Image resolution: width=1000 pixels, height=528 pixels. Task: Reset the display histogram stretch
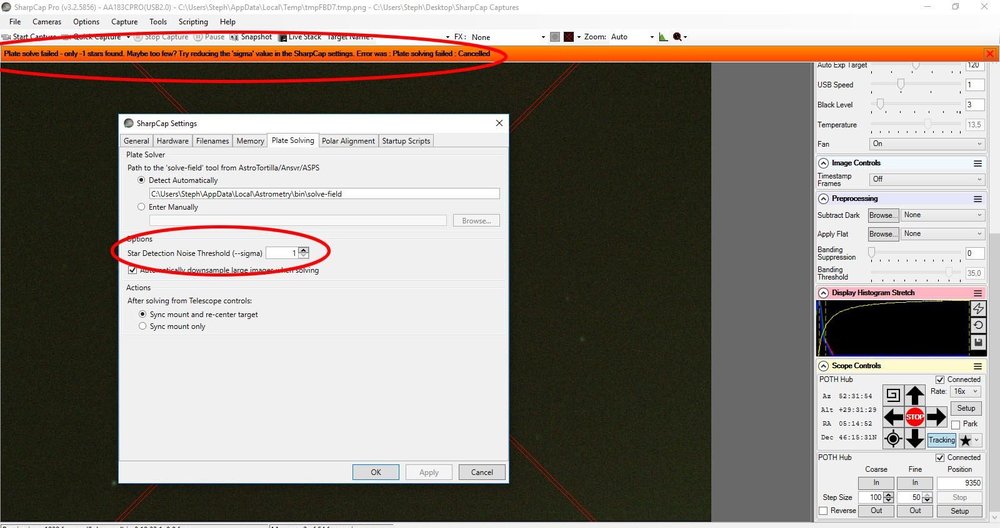(x=978, y=325)
